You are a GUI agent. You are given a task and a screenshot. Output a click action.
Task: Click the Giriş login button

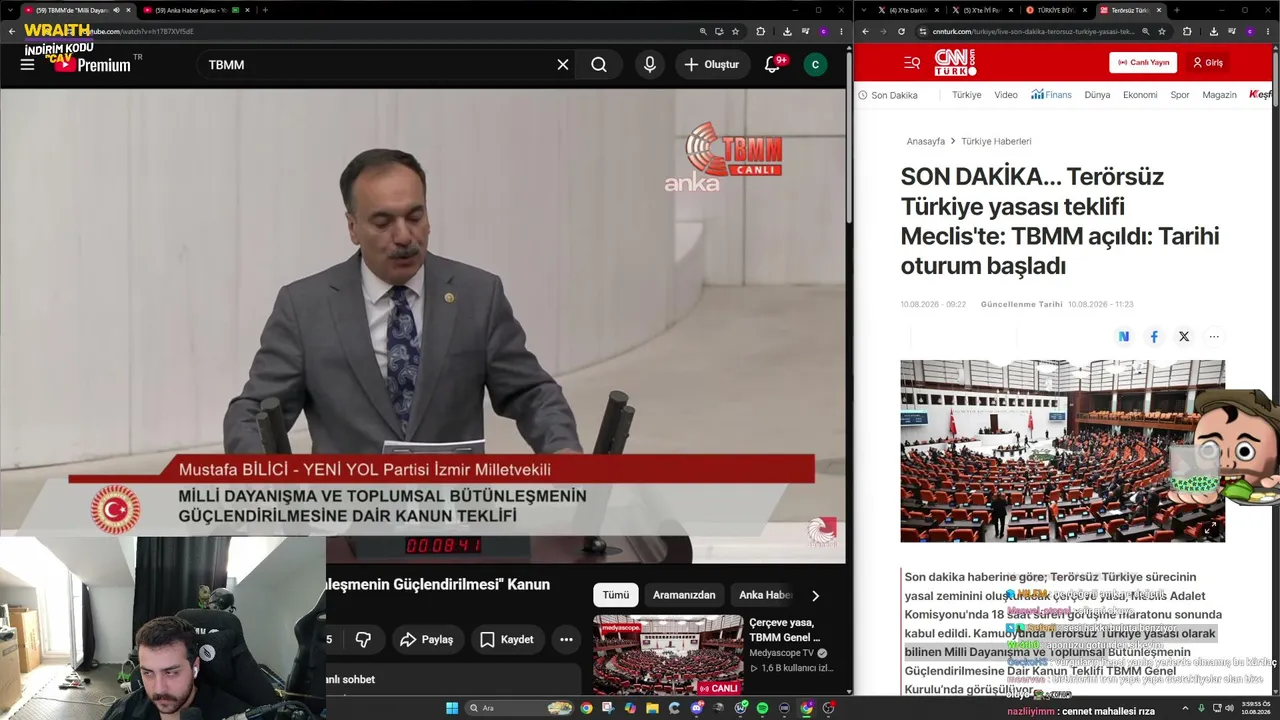pyautogui.click(x=1208, y=62)
